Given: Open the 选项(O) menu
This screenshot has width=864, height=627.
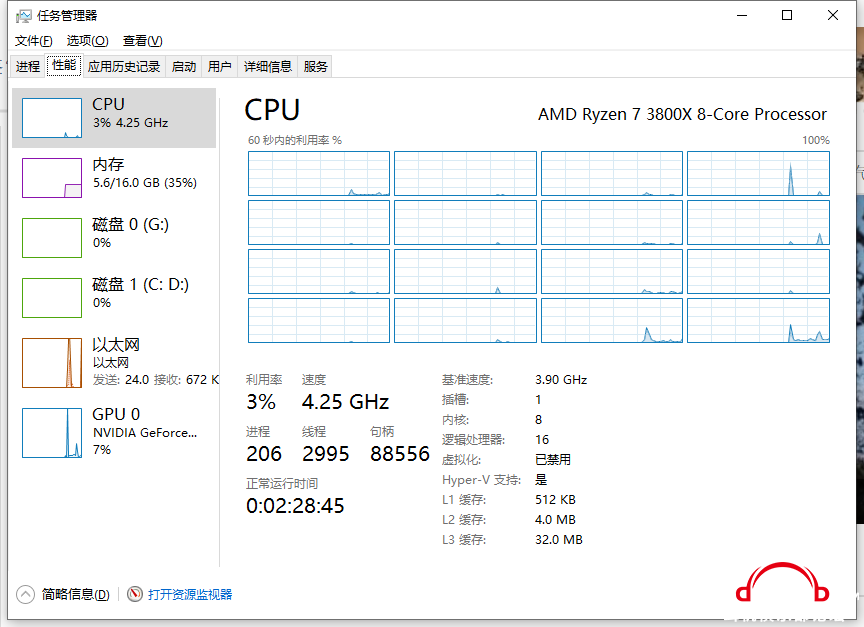Looking at the screenshot, I should tap(87, 41).
